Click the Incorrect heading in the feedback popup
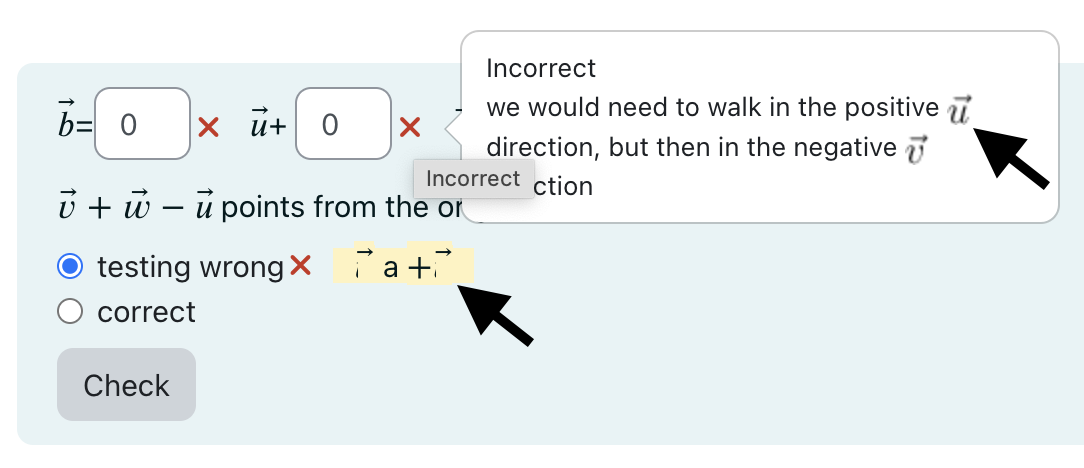 tap(541, 68)
